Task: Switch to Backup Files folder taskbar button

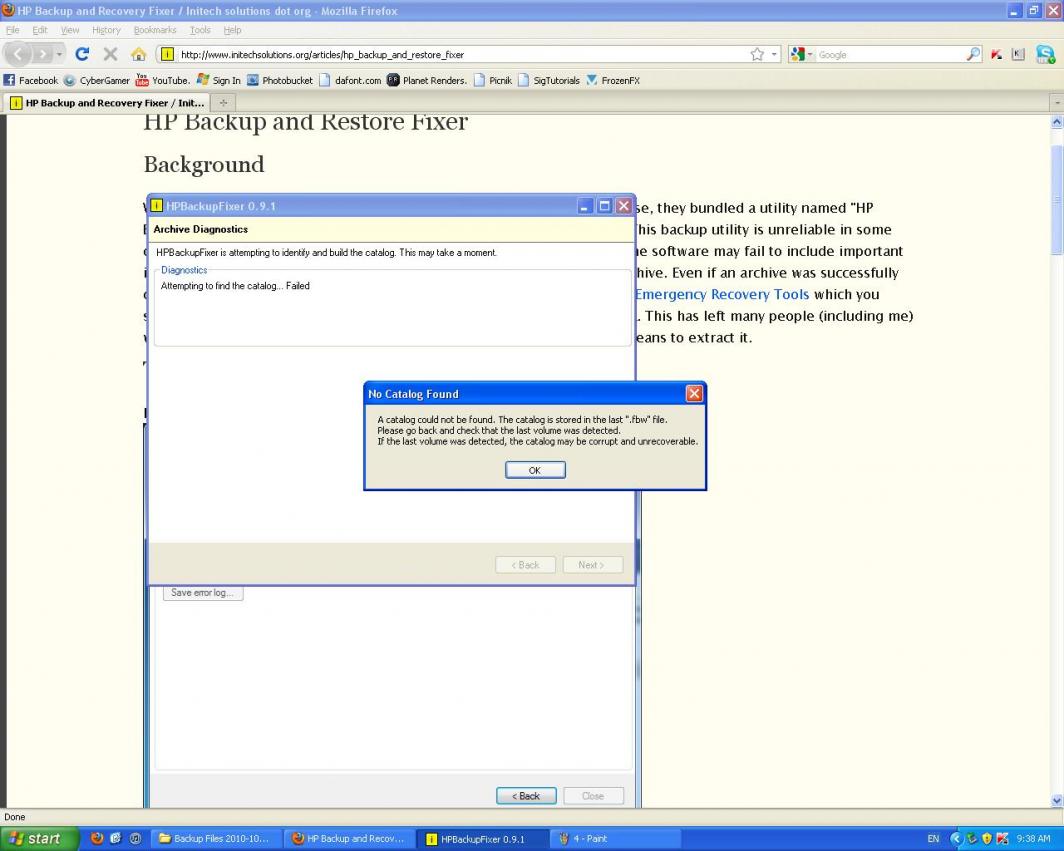Action: pos(214,839)
